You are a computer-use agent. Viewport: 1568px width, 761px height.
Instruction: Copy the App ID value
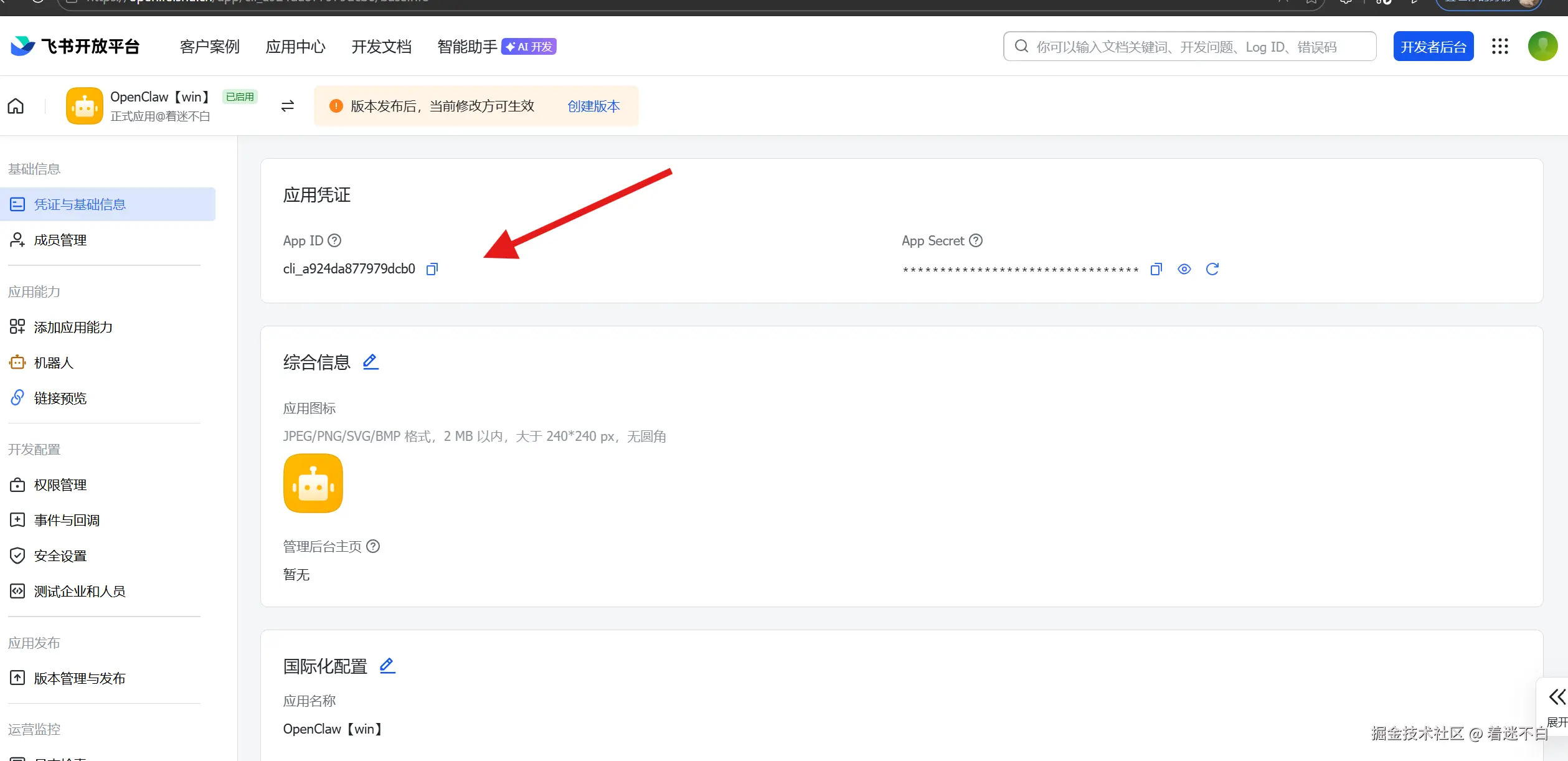432,269
